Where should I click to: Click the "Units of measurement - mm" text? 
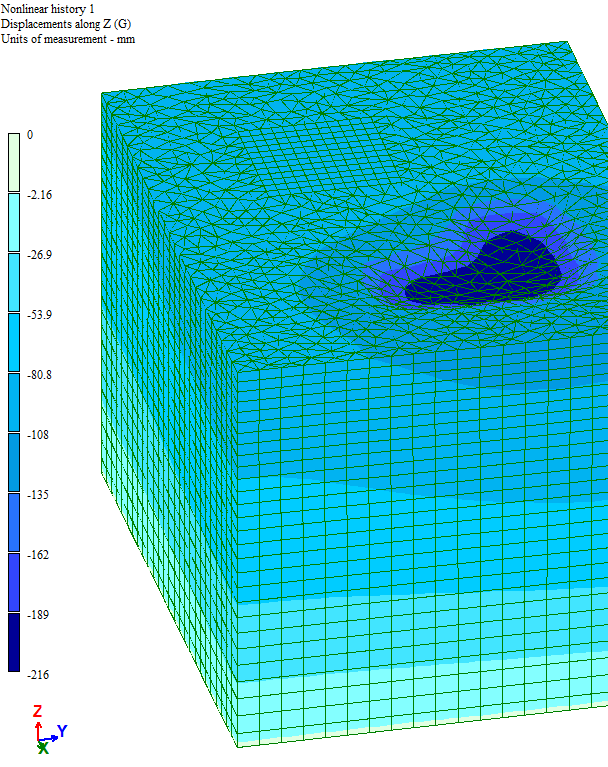tap(67, 39)
